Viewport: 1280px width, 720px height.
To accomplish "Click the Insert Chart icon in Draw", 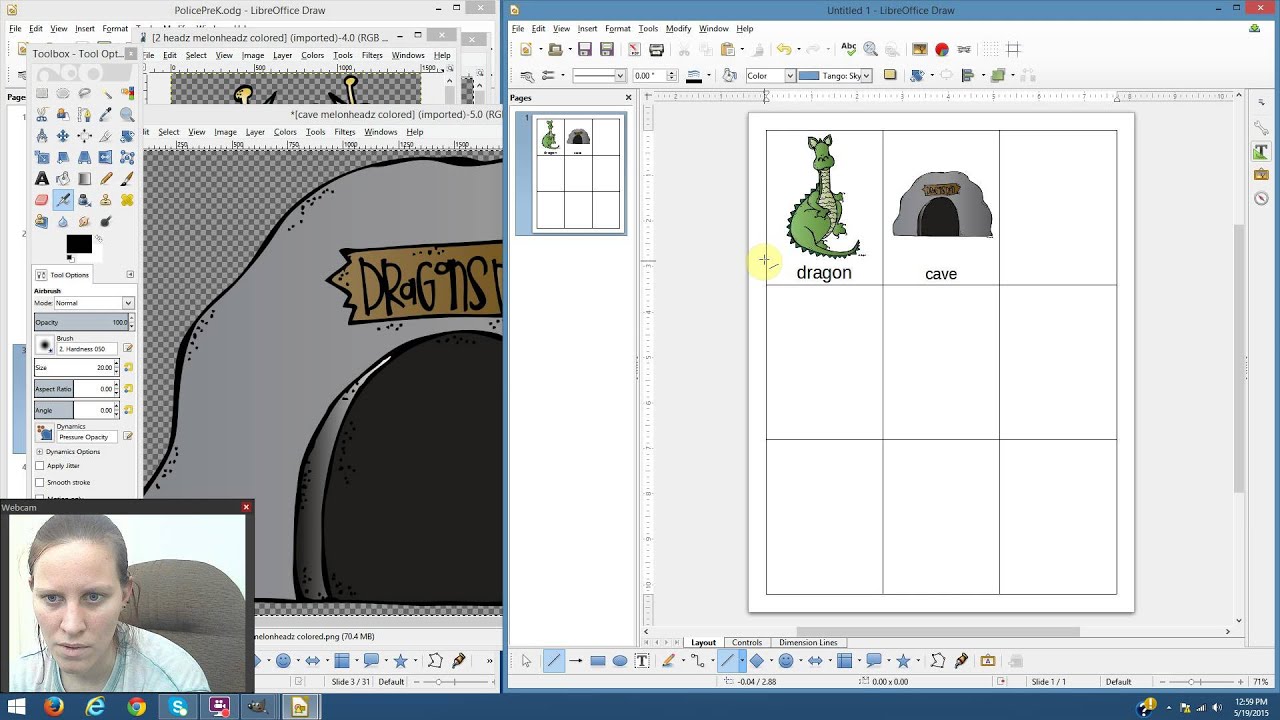I will (942, 49).
